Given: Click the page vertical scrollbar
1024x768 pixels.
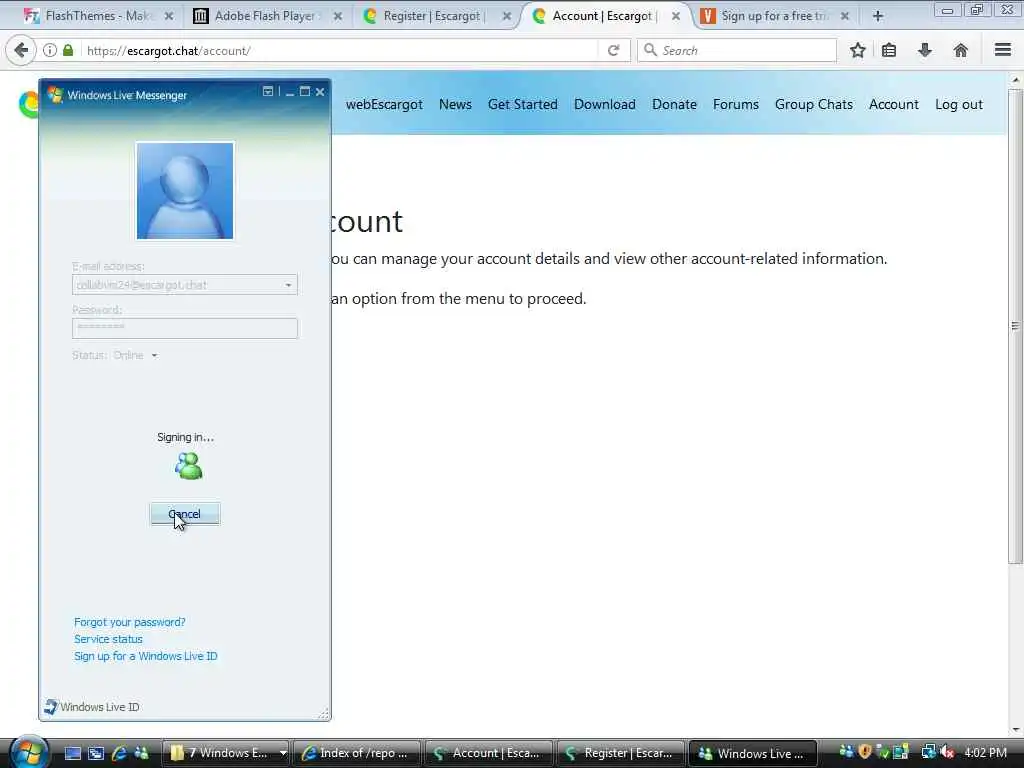Looking at the screenshot, I should (1015, 325).
